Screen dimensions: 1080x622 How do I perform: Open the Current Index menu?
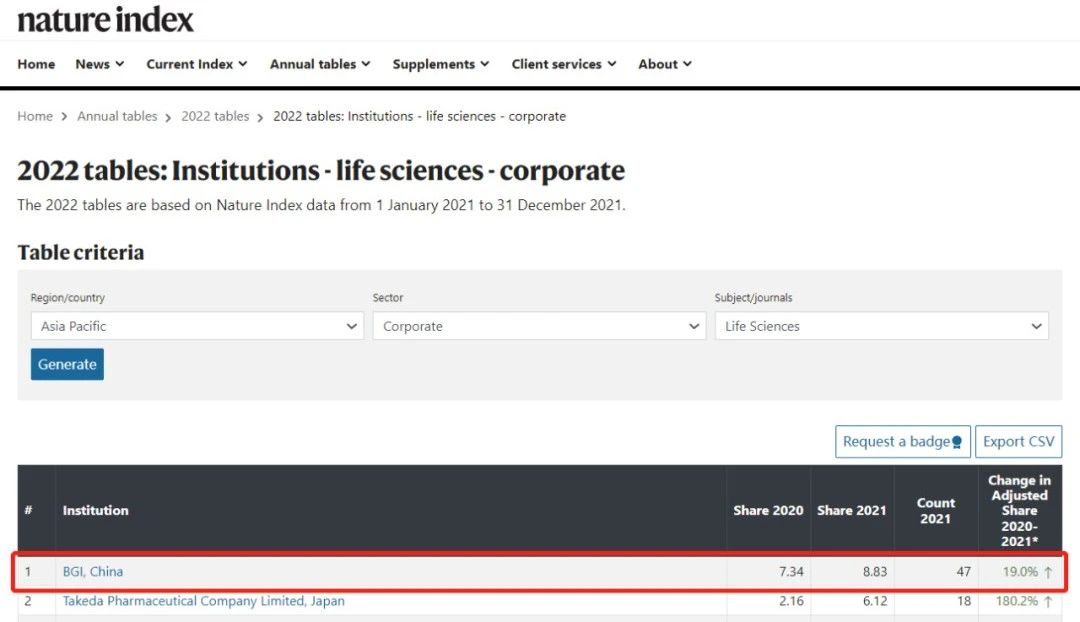196,64
